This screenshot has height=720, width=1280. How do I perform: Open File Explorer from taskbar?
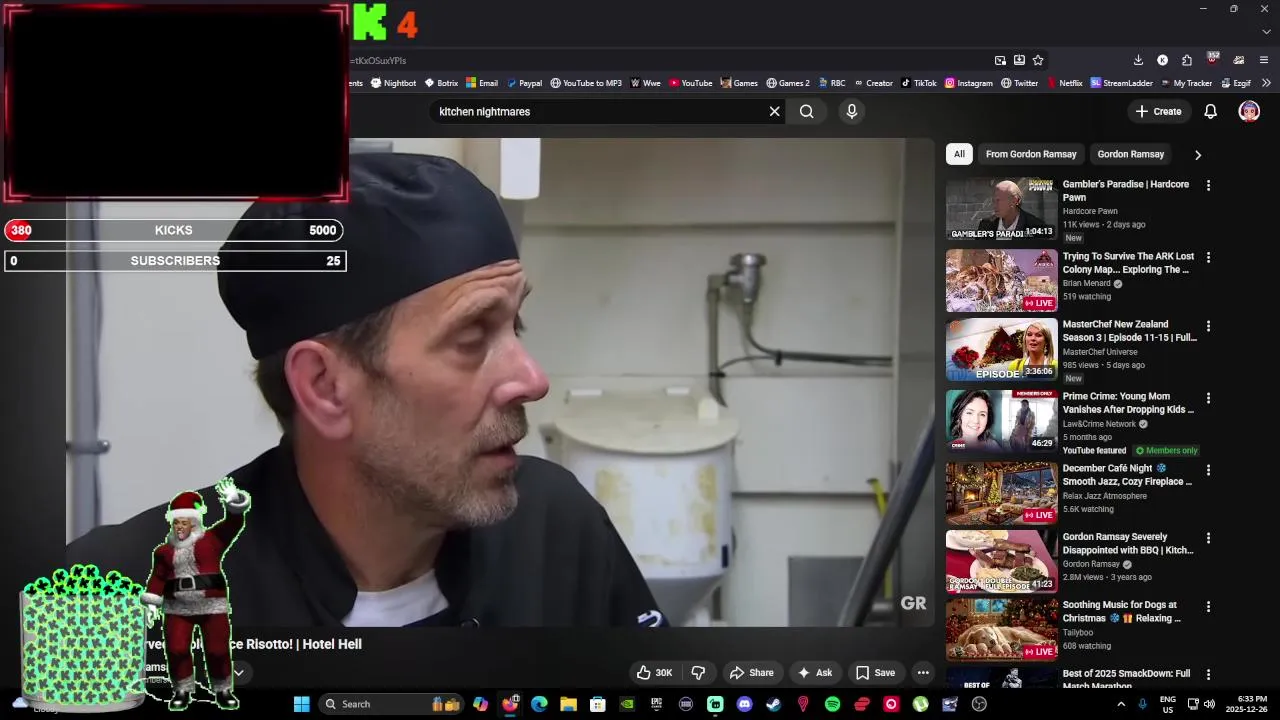coord(568,704)
